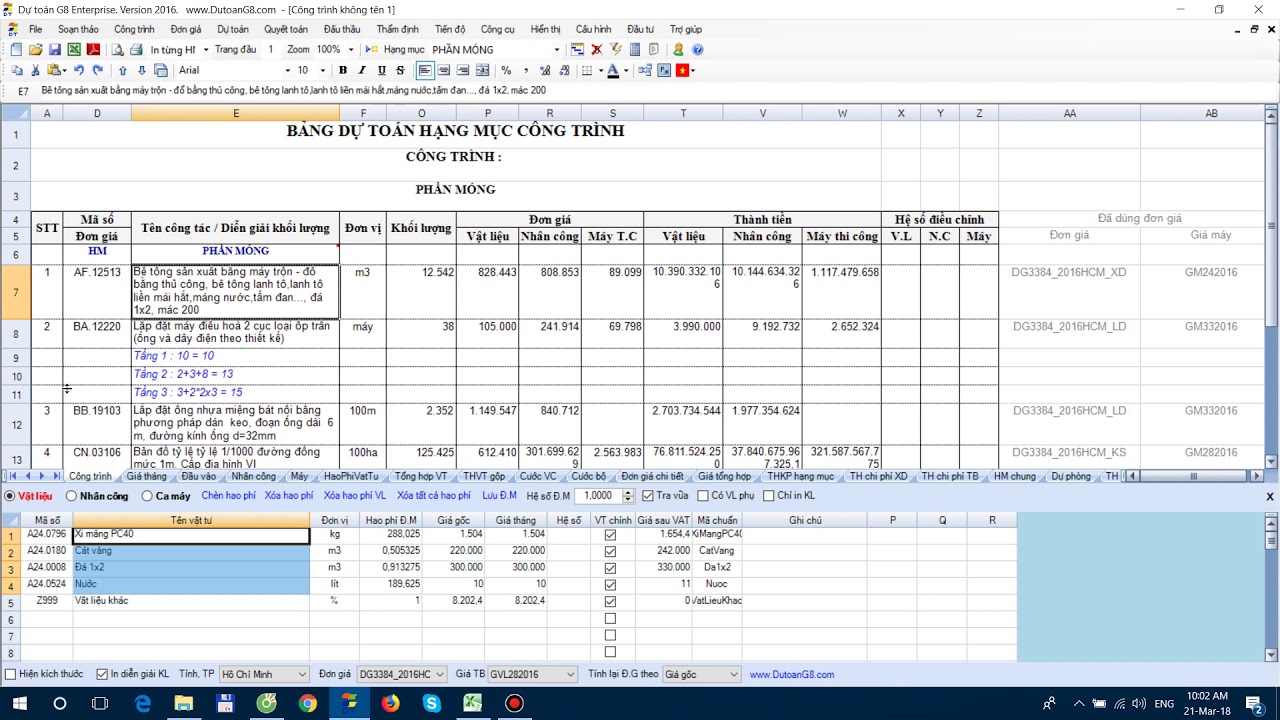This screenshot has width=1280, height=720.
Task: Open the Zoom 100% dropdown
Action: coord(351,49)
